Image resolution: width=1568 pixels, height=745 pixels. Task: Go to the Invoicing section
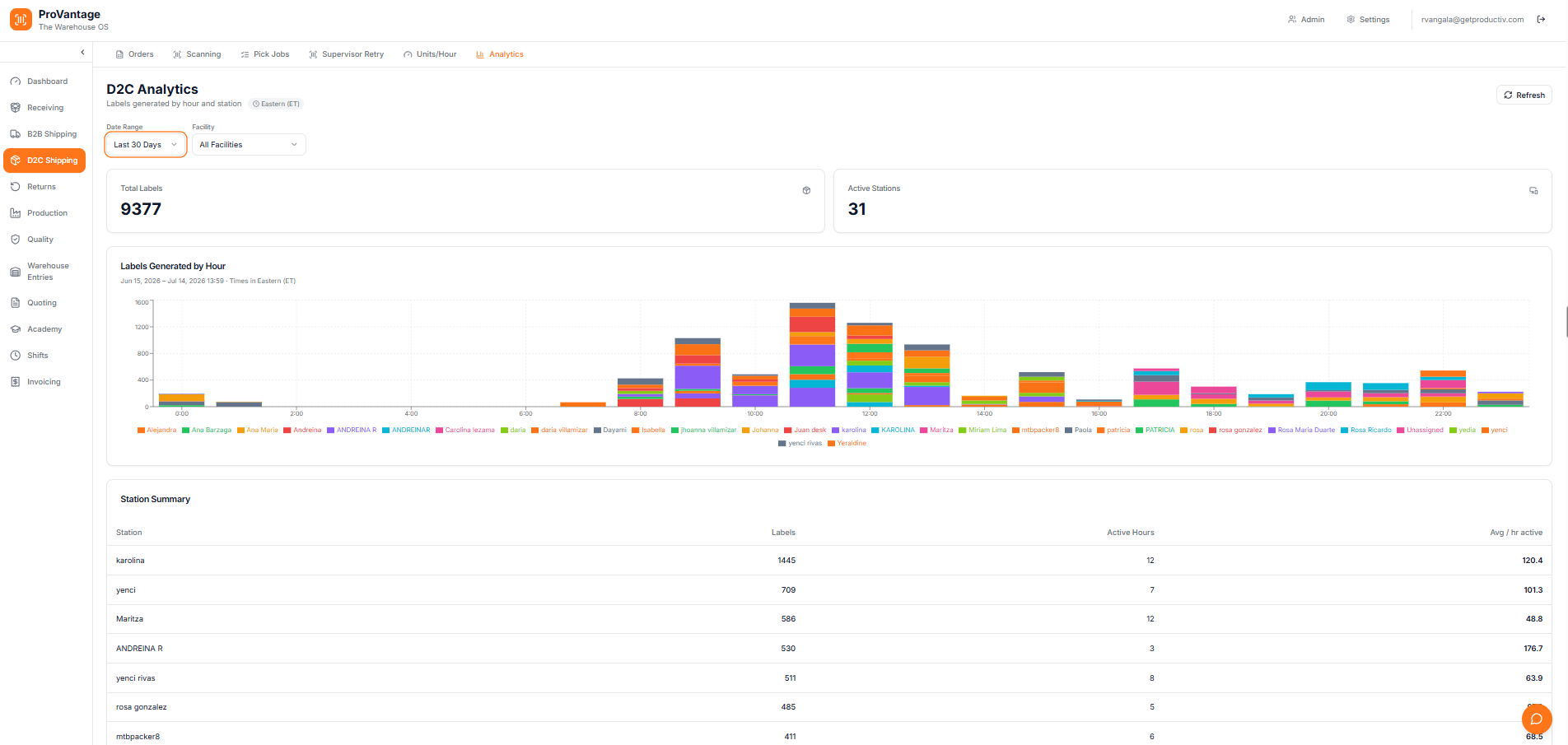46,382
